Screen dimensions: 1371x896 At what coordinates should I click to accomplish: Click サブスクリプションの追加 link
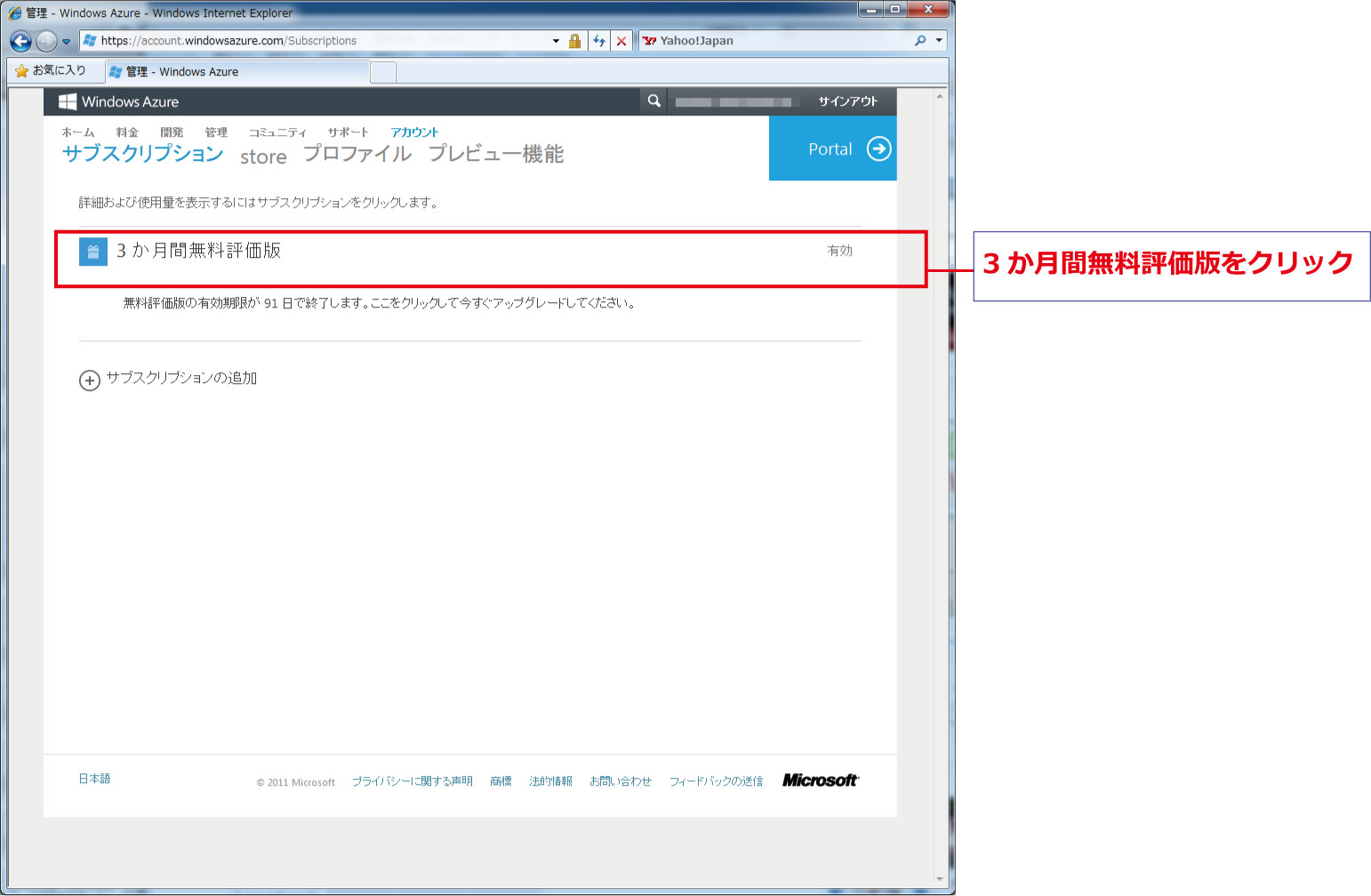pos(181,378)
